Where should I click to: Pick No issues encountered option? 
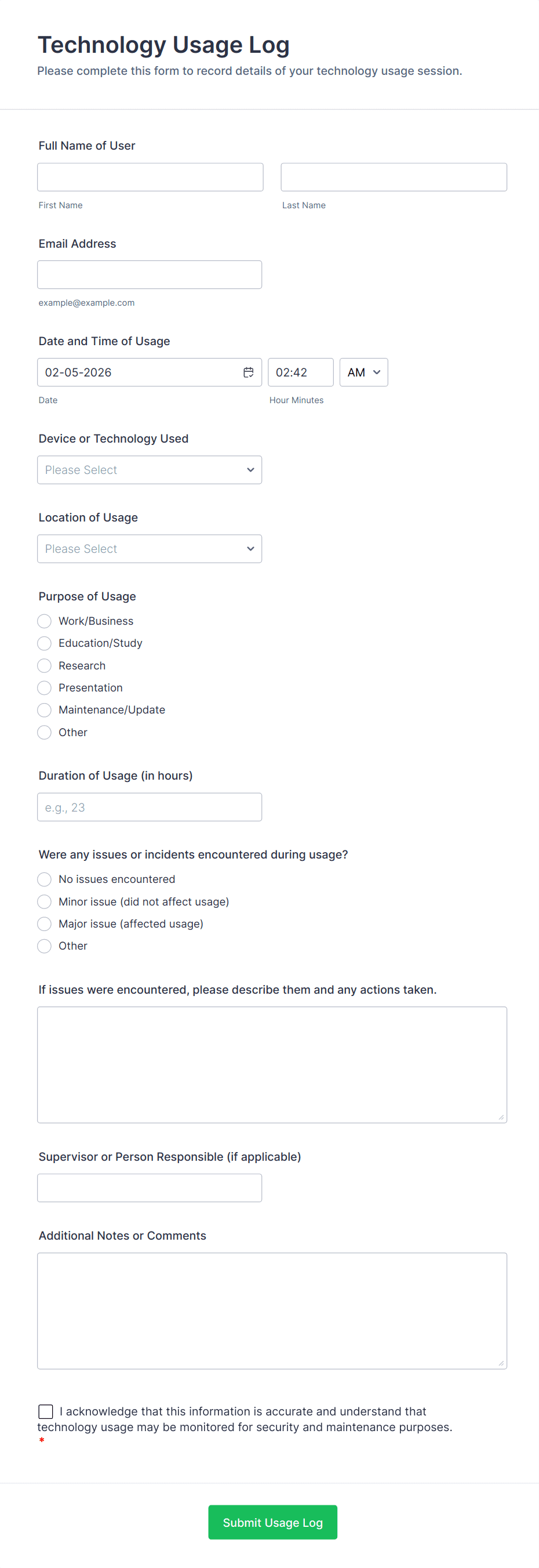point(45,879)
